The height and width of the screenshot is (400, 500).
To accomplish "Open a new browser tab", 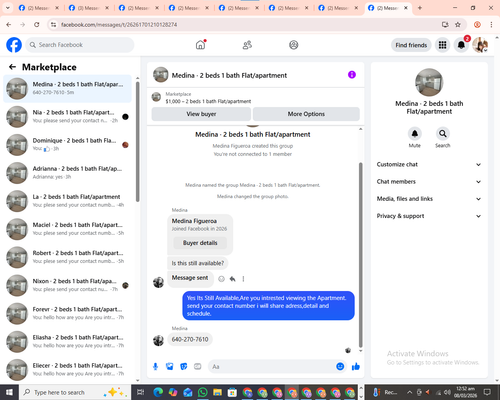I will pos(420,8).
